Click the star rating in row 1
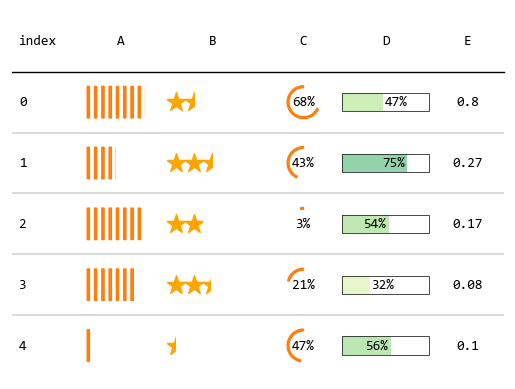The image size is (515, 389). click(x=190, y=163)
